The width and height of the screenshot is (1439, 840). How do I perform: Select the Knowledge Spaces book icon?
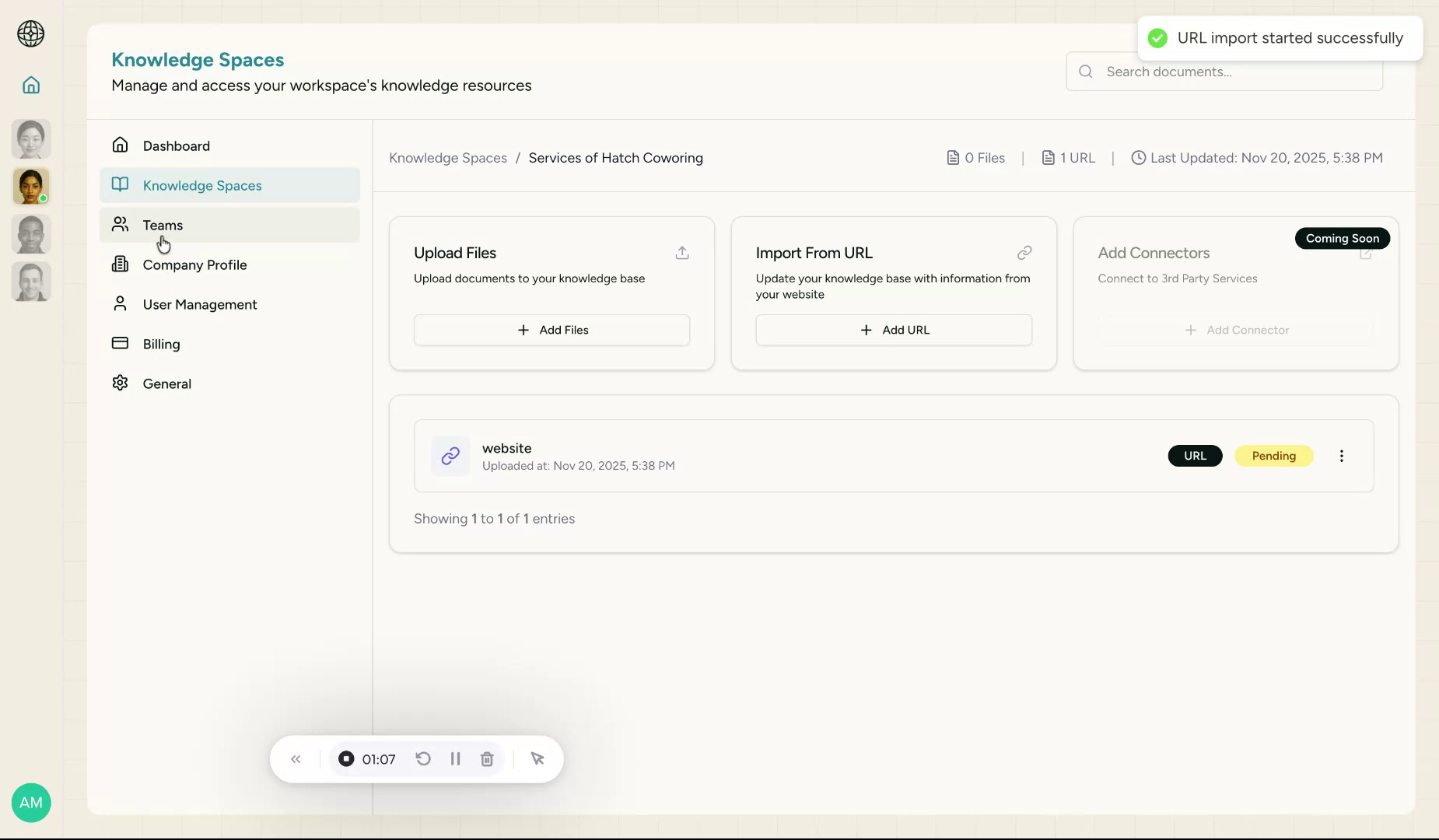(x=121, y=185)
